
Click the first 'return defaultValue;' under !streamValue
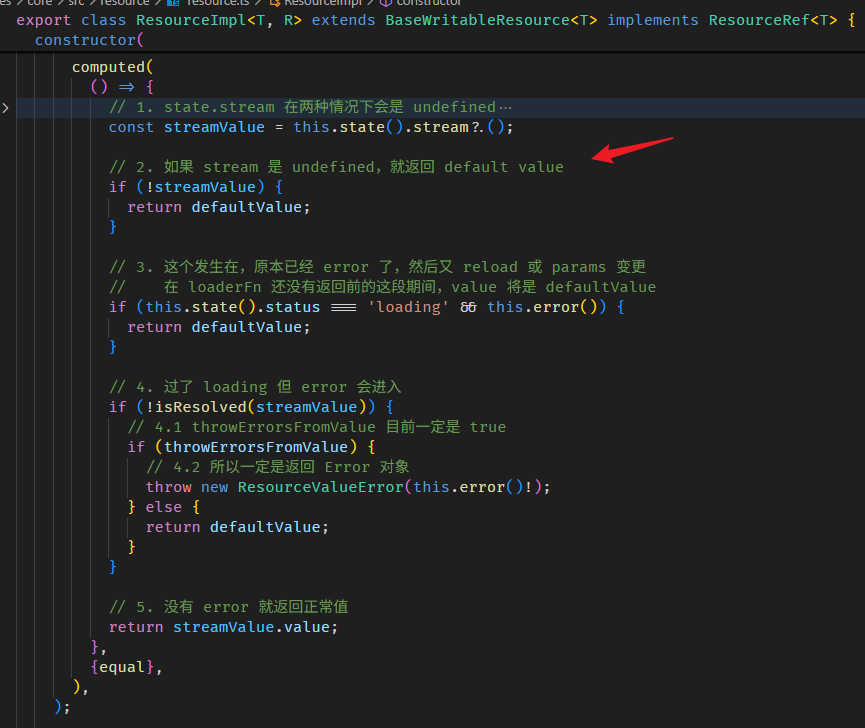pyautogui.click(x=218, y=207)
